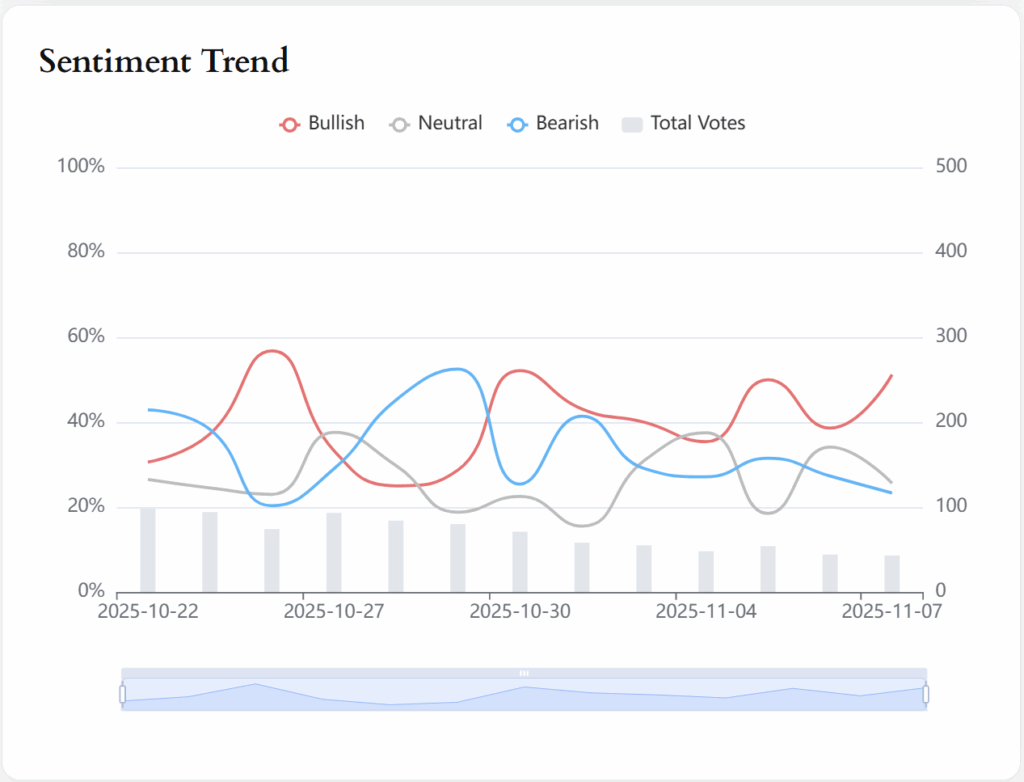This screenshot has width=1024, height=782.
Task: Click the red Bullish legend circle marker
Action: pos(290,124)
